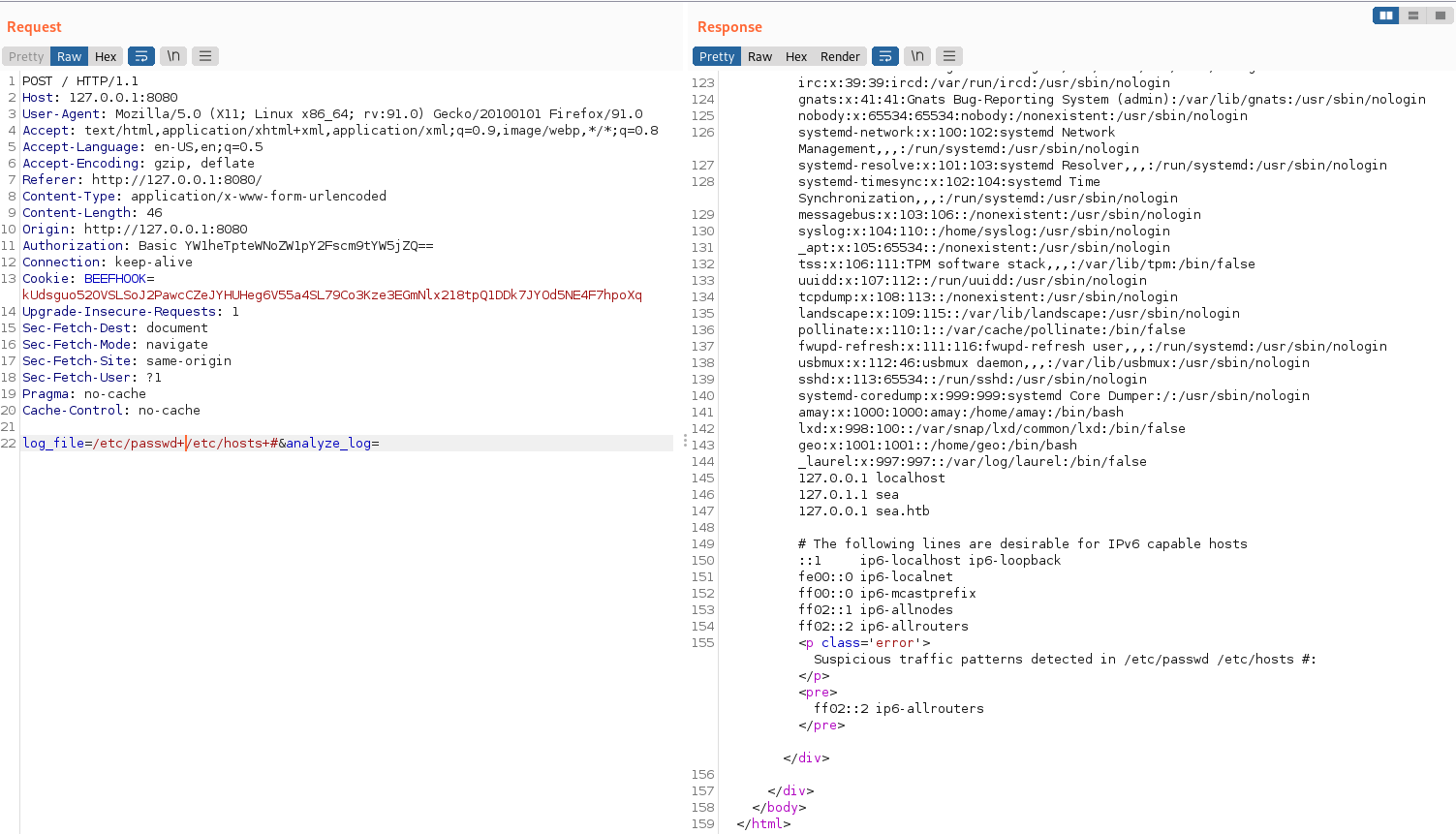The height and width of the screenshot is (834, 1456).
Task: Select combined tabbed layout icon
Action: [1441, 15]
